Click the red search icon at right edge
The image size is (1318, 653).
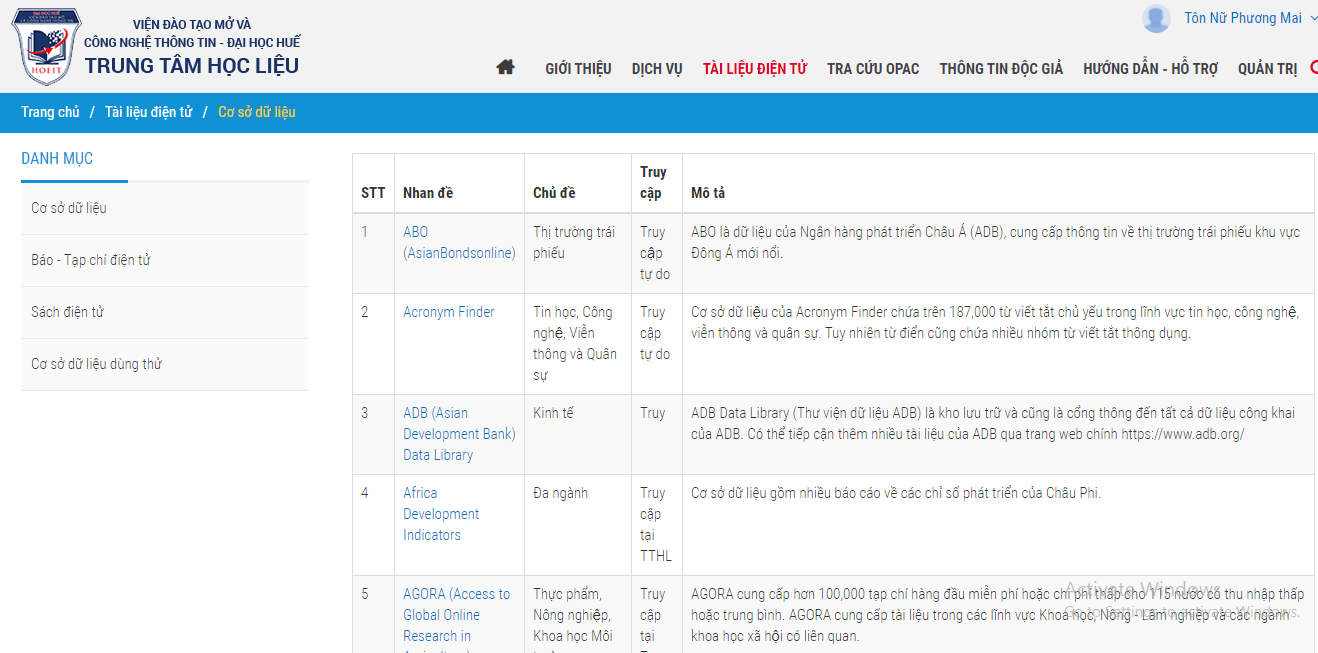pyautogui.click(x=1313, y=68)
